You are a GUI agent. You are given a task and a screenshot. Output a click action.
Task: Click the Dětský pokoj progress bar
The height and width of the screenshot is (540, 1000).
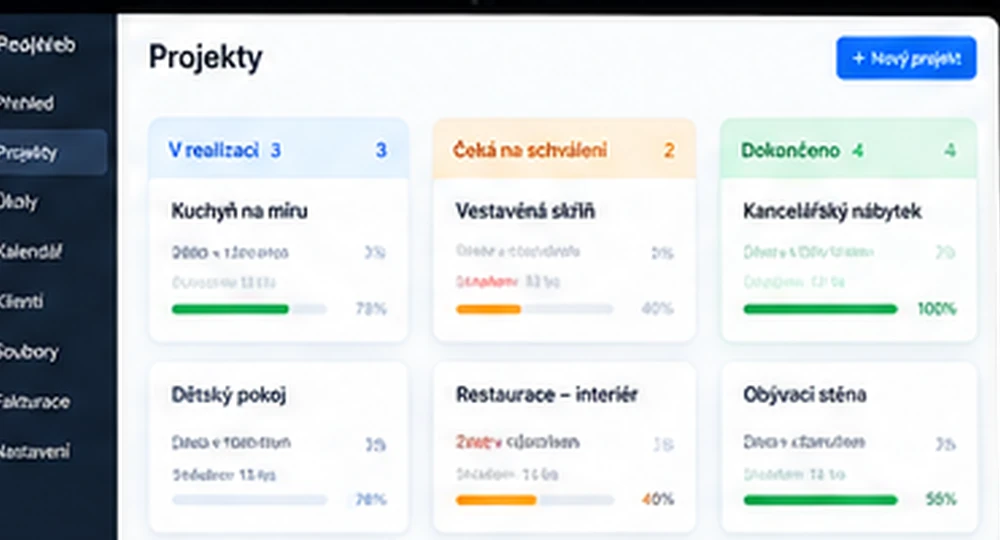pos(249,500)
